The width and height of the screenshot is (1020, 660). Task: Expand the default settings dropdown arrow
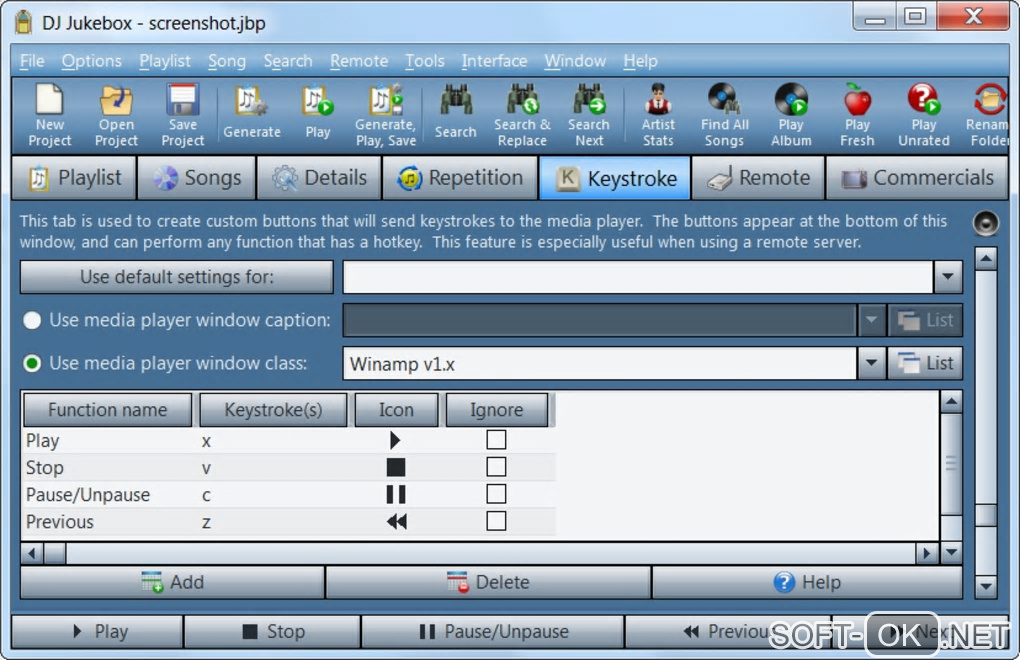pos(948,277)
